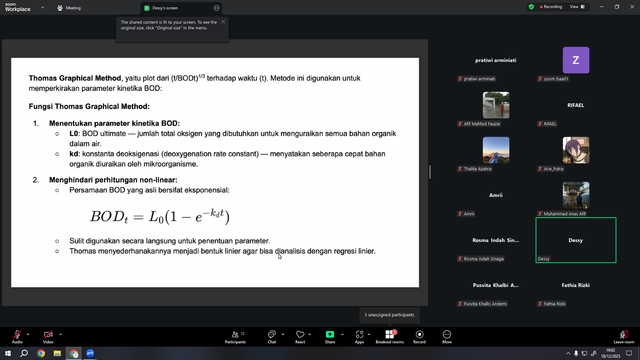Open Breakout rooms
Screen dimensions: 640x360
[x=389, y=337]
